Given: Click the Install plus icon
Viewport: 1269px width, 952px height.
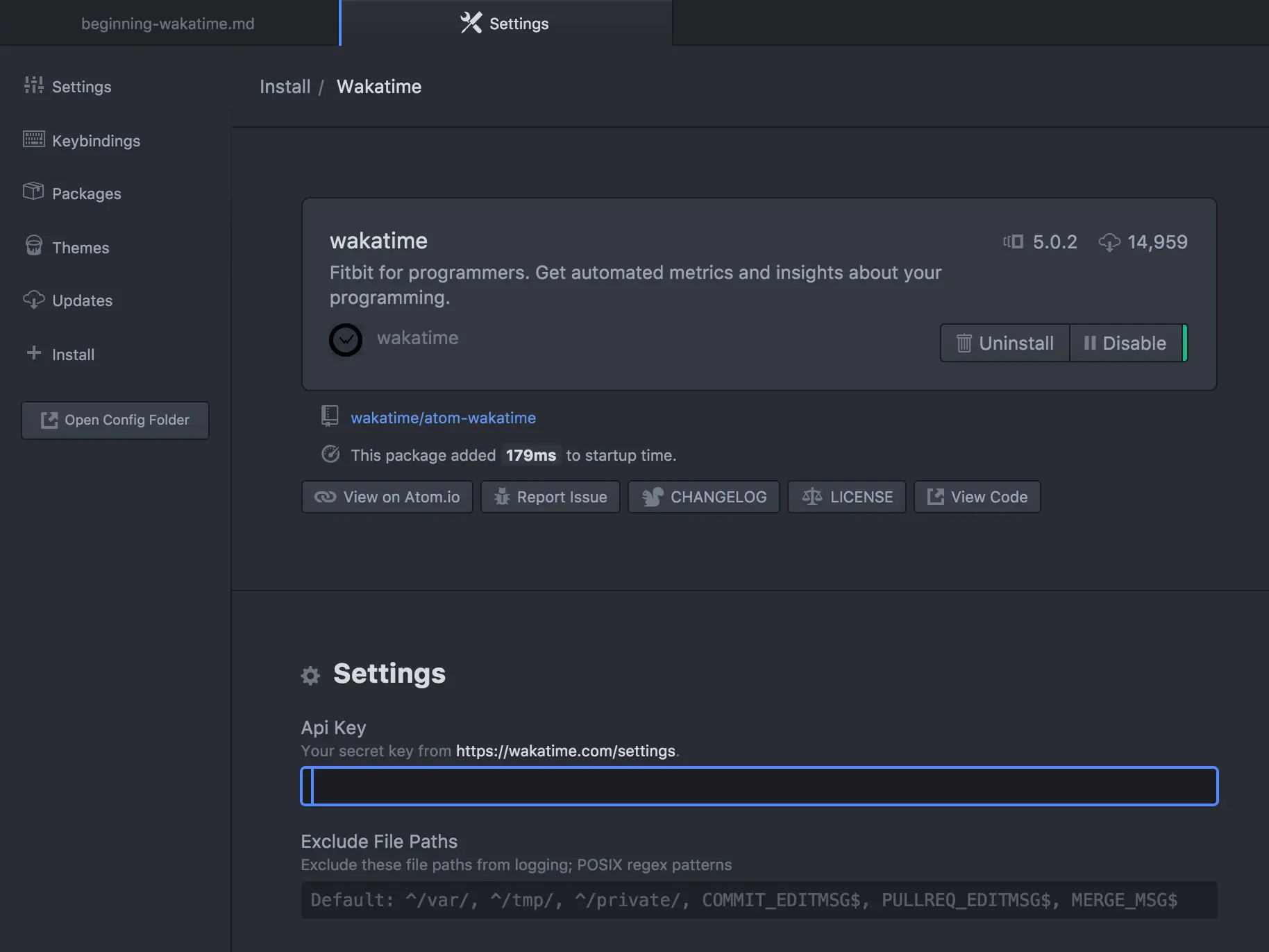Looking at the screenshot, I should 33,353.
